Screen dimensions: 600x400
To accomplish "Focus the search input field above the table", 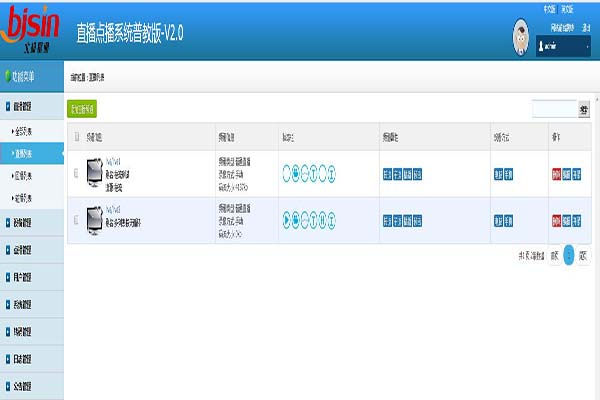I will [x=554, y=109].
